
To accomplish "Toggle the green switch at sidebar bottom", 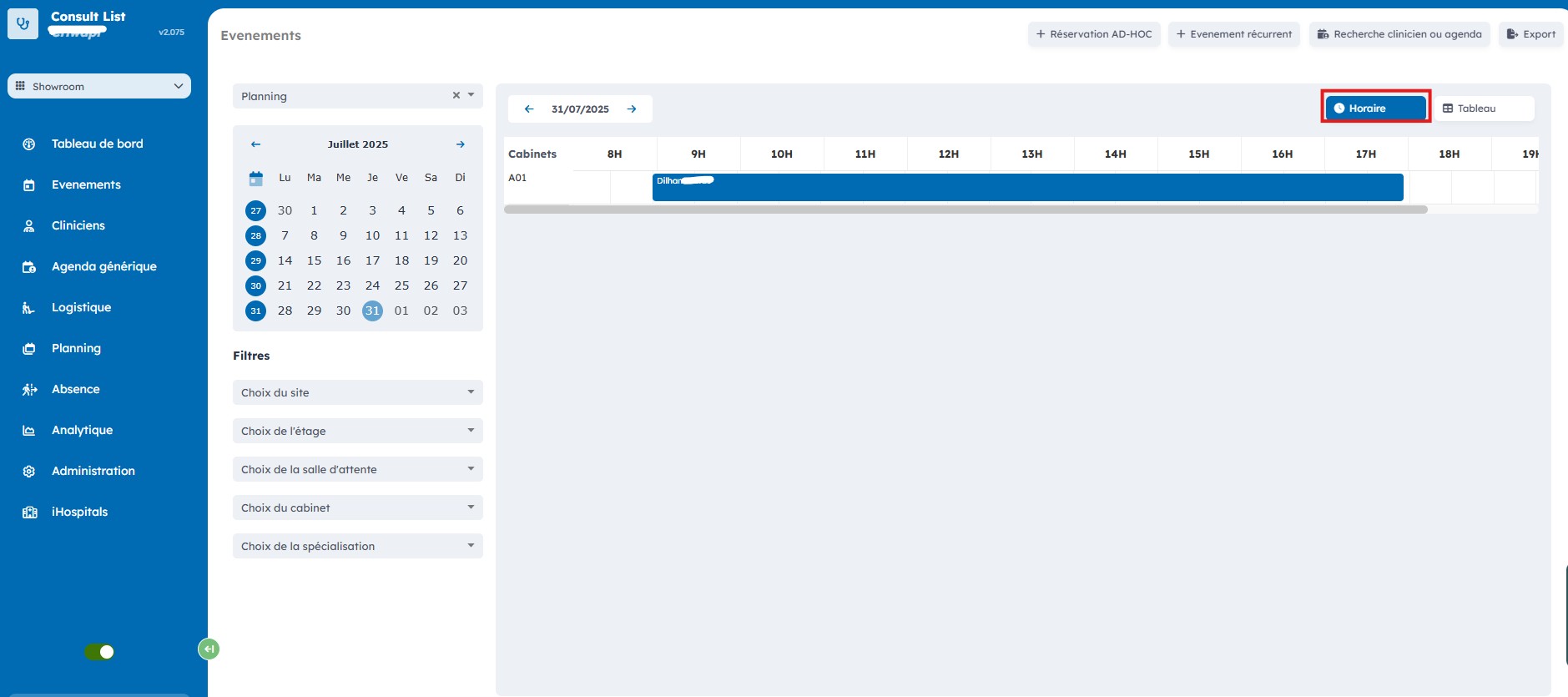I will tap(99, 652).
